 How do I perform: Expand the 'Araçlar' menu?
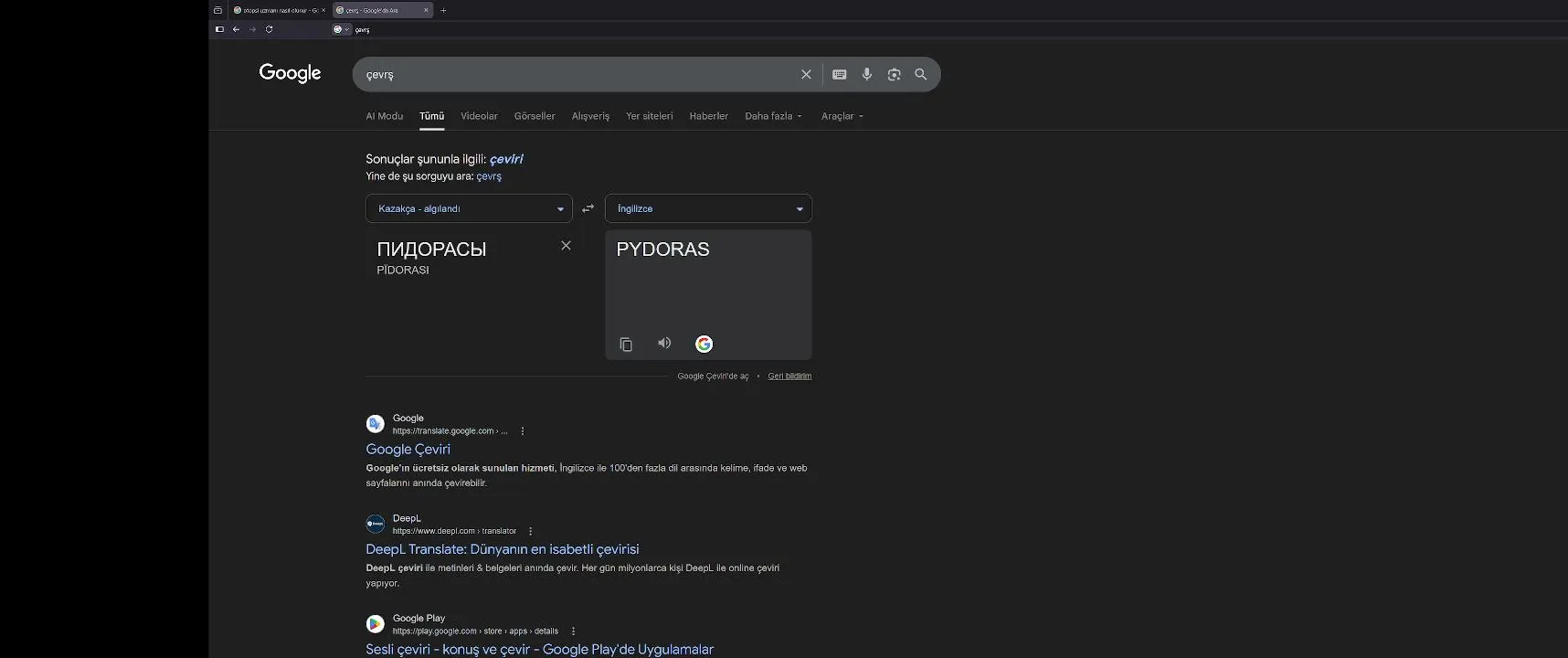pyautogui.click(x=842, y=116)
